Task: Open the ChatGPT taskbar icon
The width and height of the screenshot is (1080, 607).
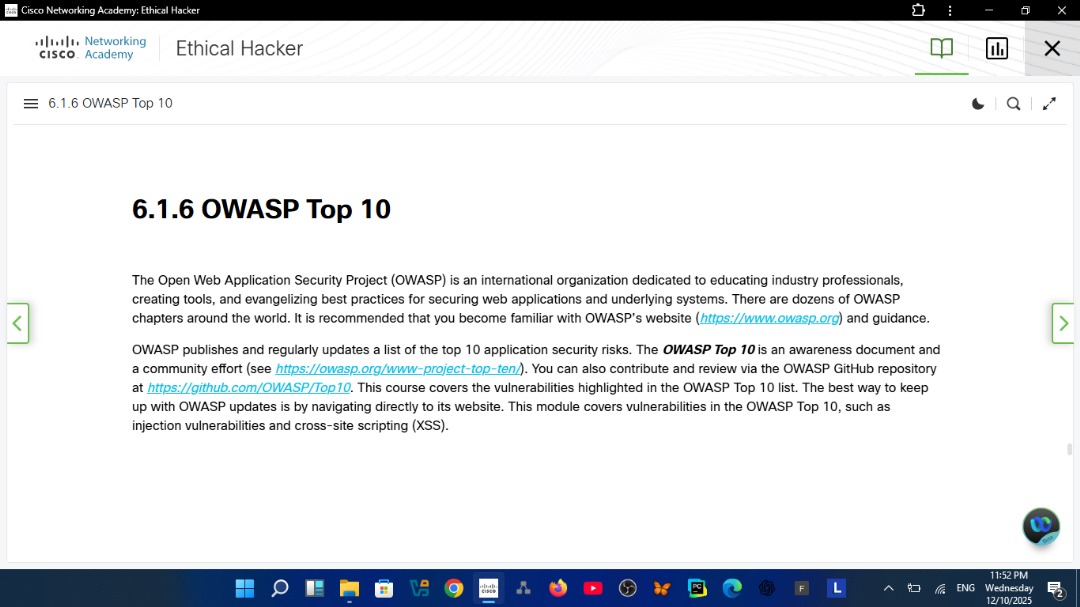Action: [x=767, y=588]
